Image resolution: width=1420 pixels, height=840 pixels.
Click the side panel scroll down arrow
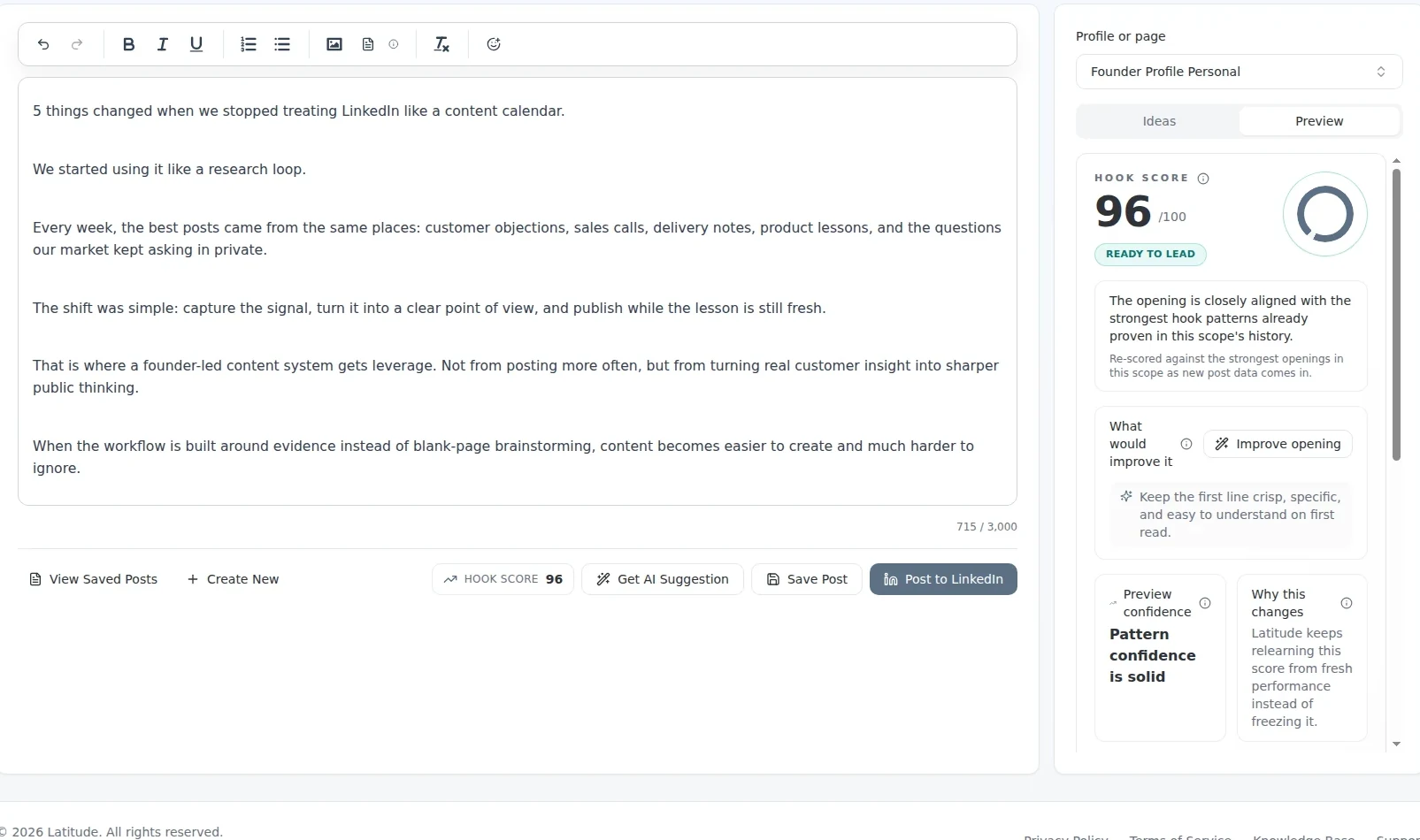1396,745
